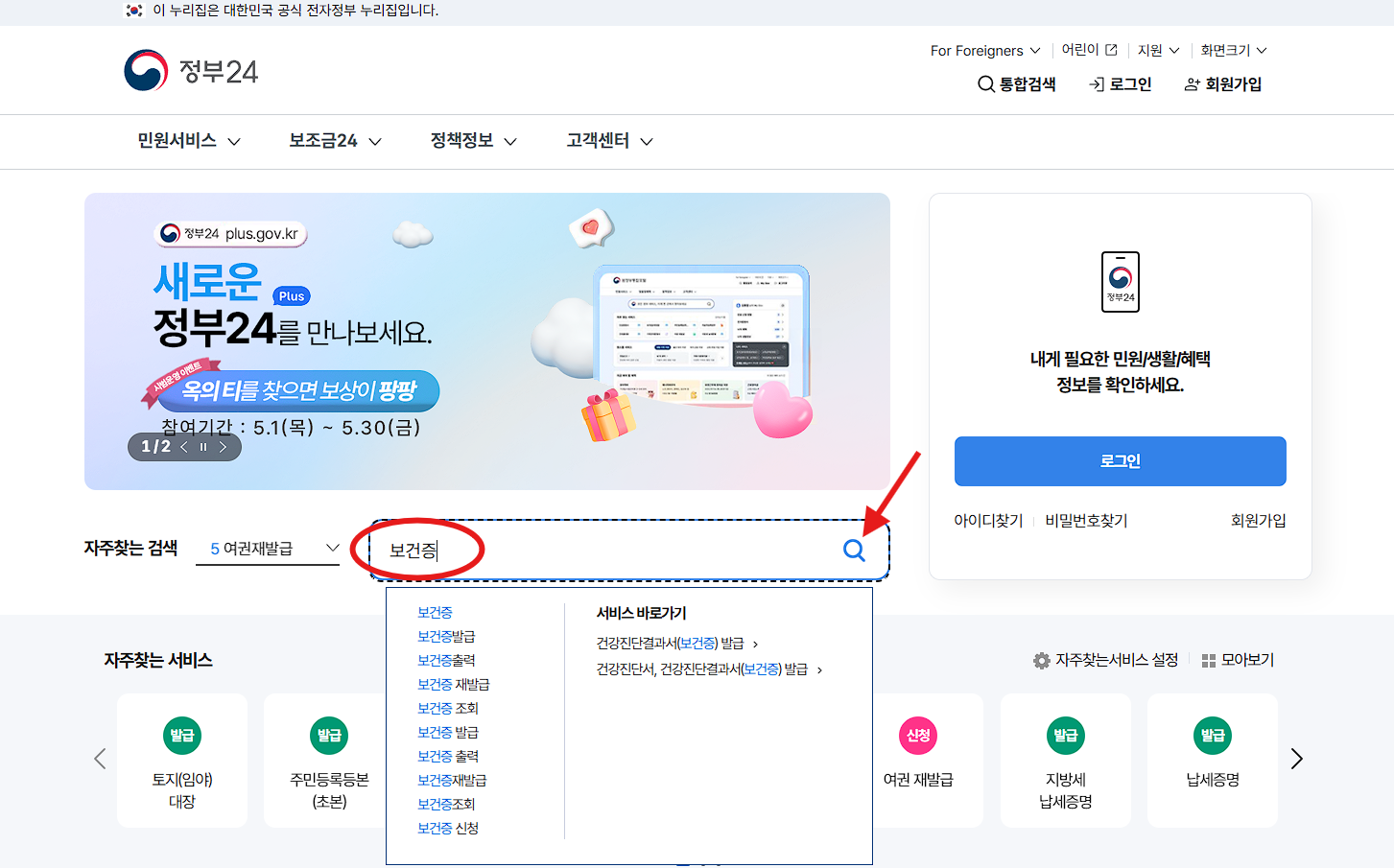Image resolution: width=1394 pixels, height=868 pixels.
Task: Open 자주찾는서비스 설정 gear settings
Action: point(1105,660)
